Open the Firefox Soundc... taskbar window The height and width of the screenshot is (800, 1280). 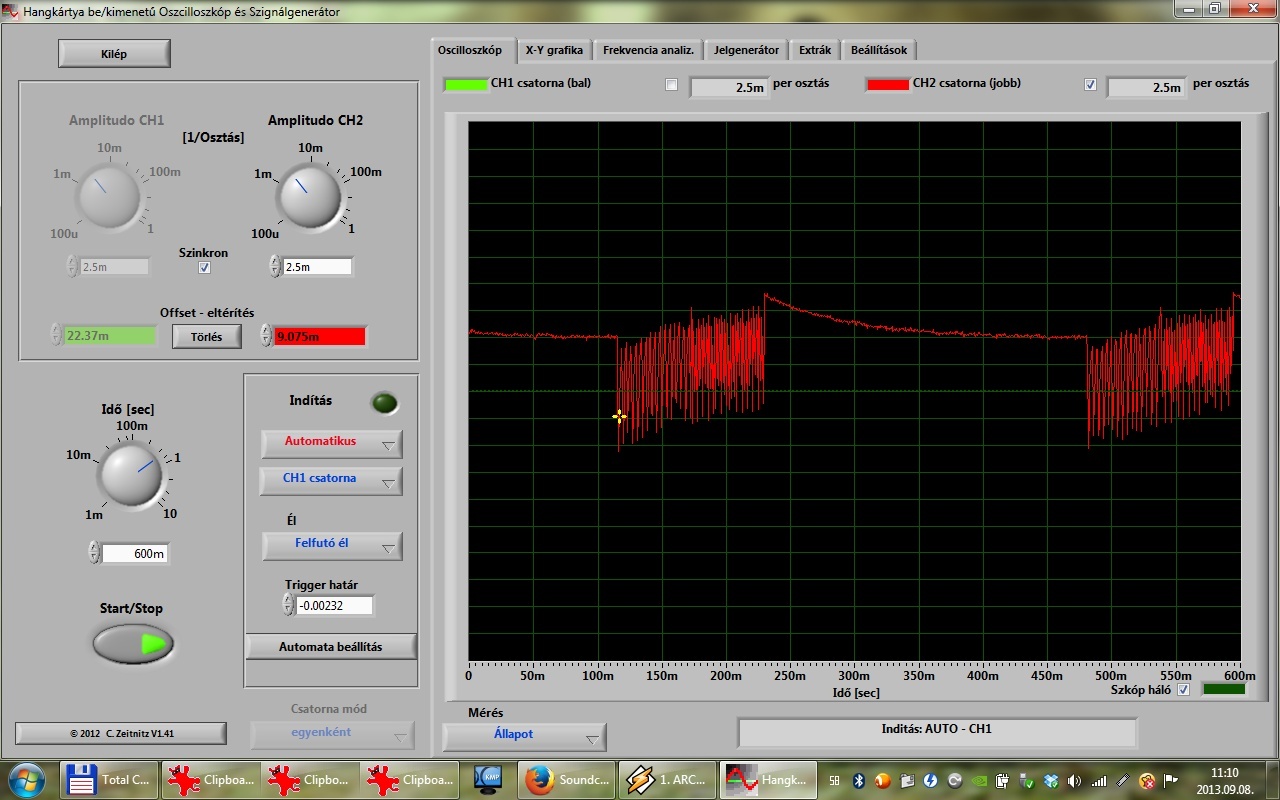pos(566,779)
